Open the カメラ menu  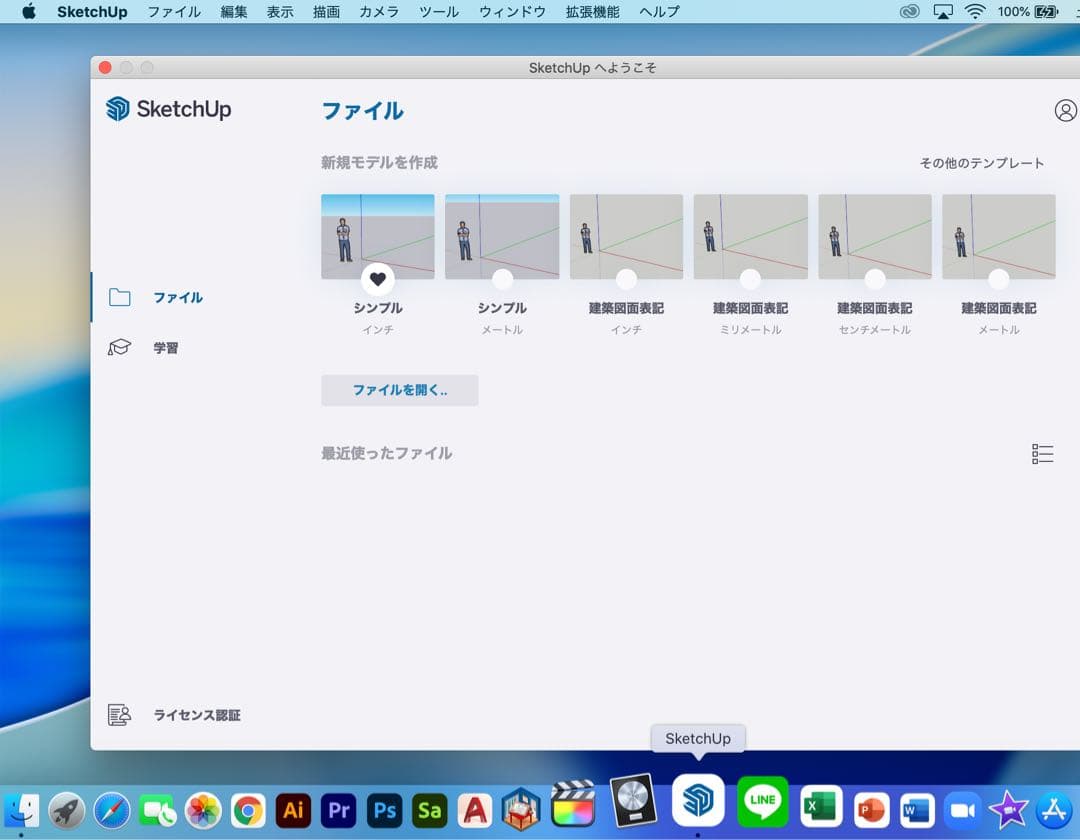[x=378, y=12]
